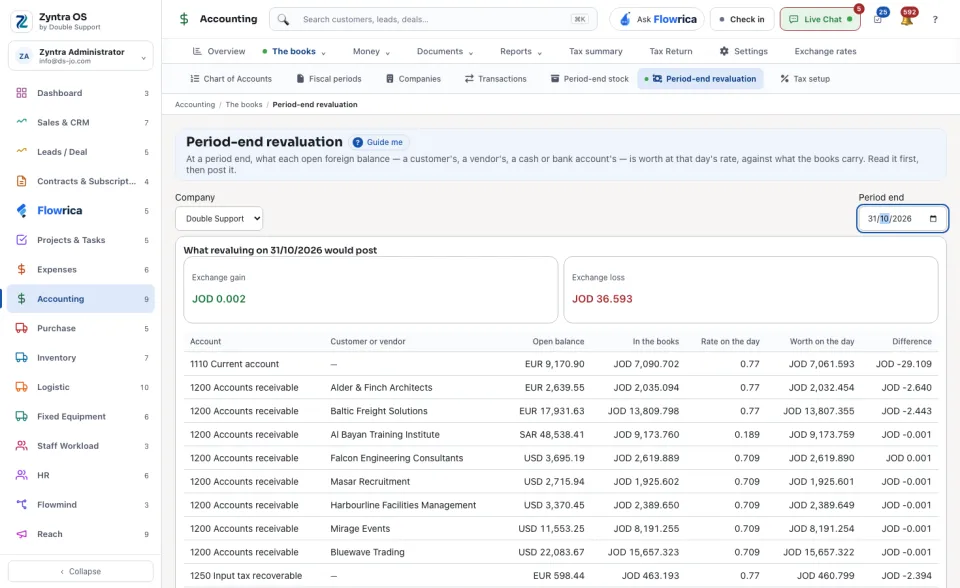Go to Purchase module
Image resolution: width=960 pixels, height=588 pixels.
(x=81, y=328)
